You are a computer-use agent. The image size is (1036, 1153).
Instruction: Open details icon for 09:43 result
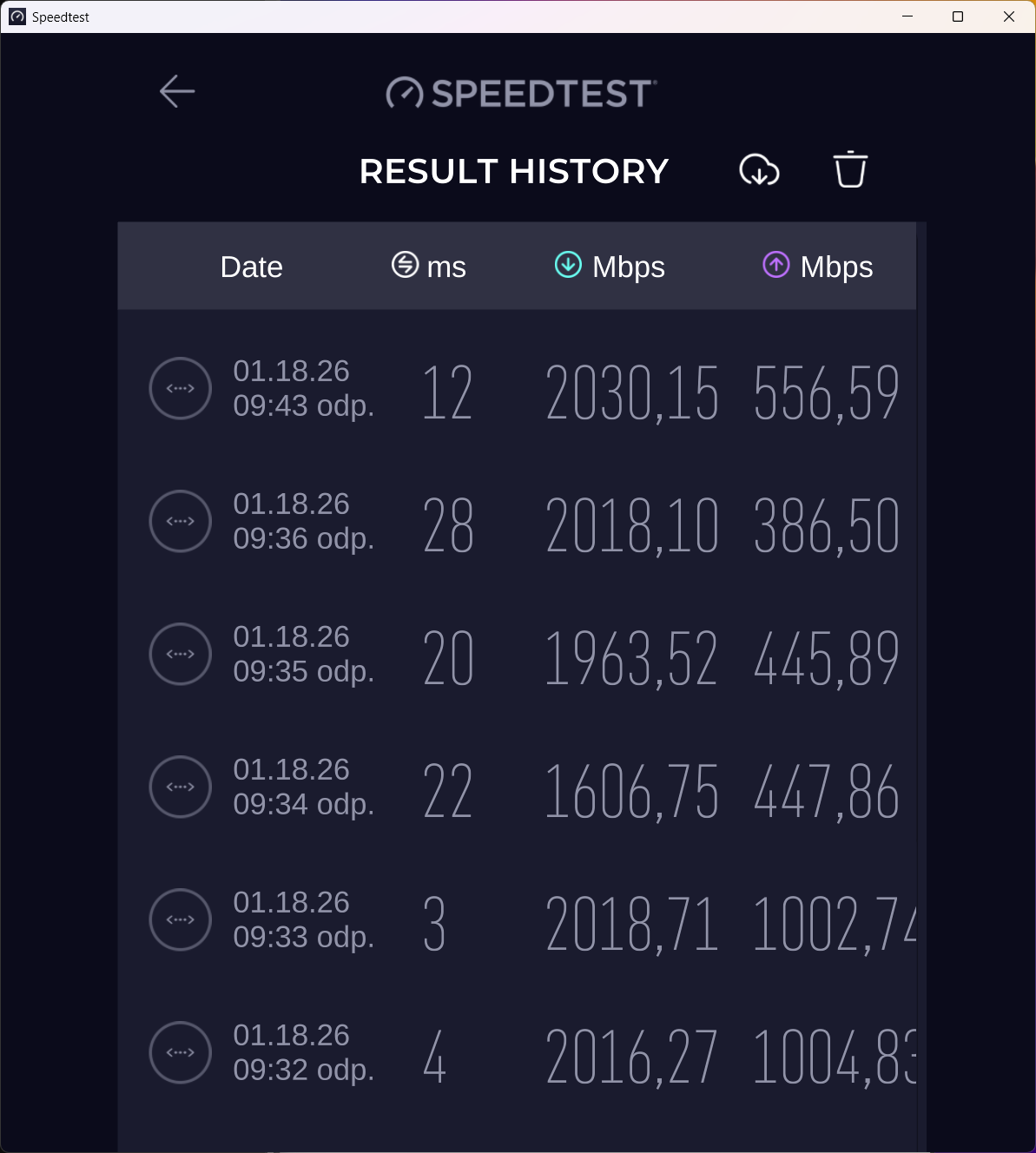[181, 388]
